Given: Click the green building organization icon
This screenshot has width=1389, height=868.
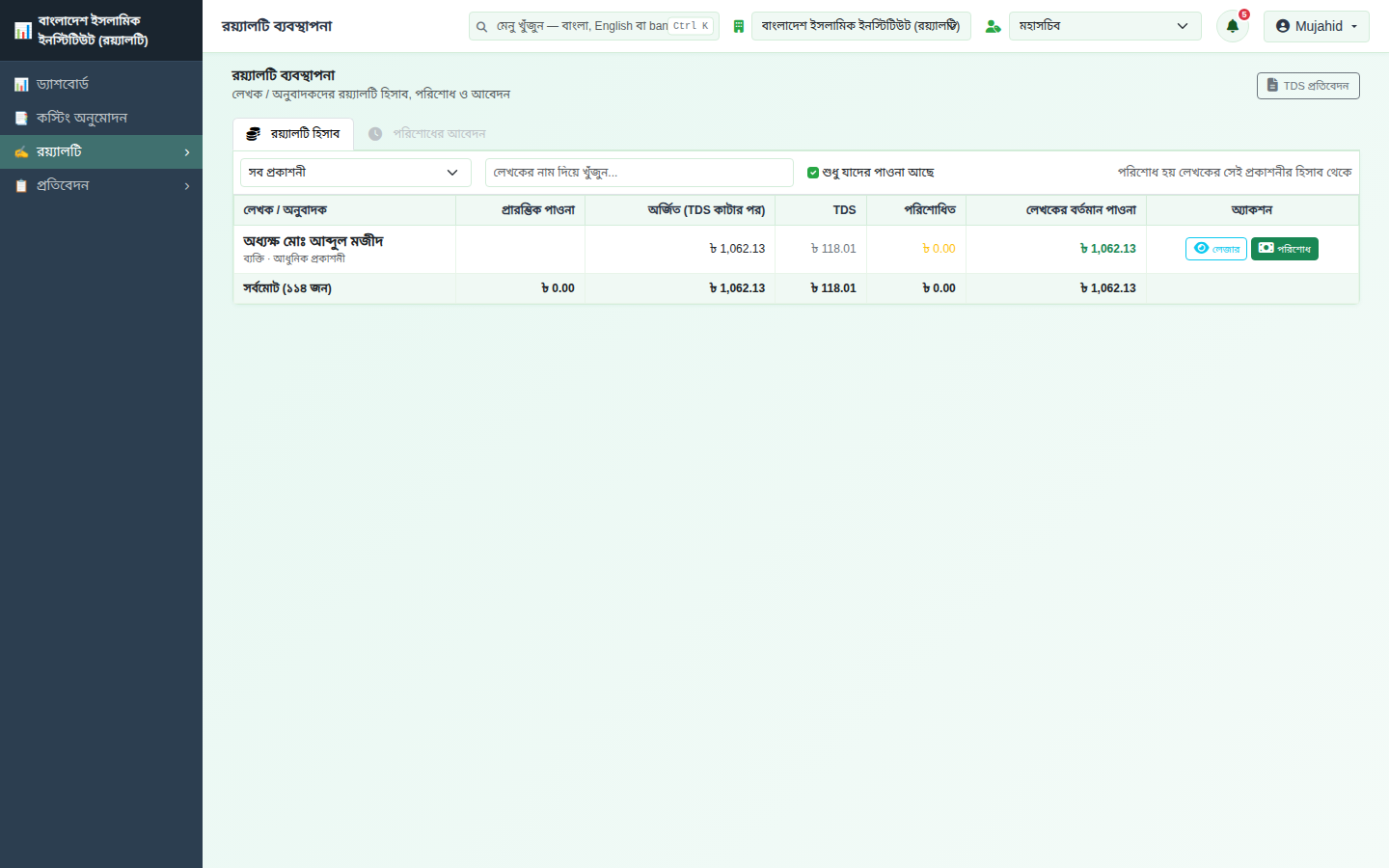Looking at the screenshot, I should click(x=738, y=26).
